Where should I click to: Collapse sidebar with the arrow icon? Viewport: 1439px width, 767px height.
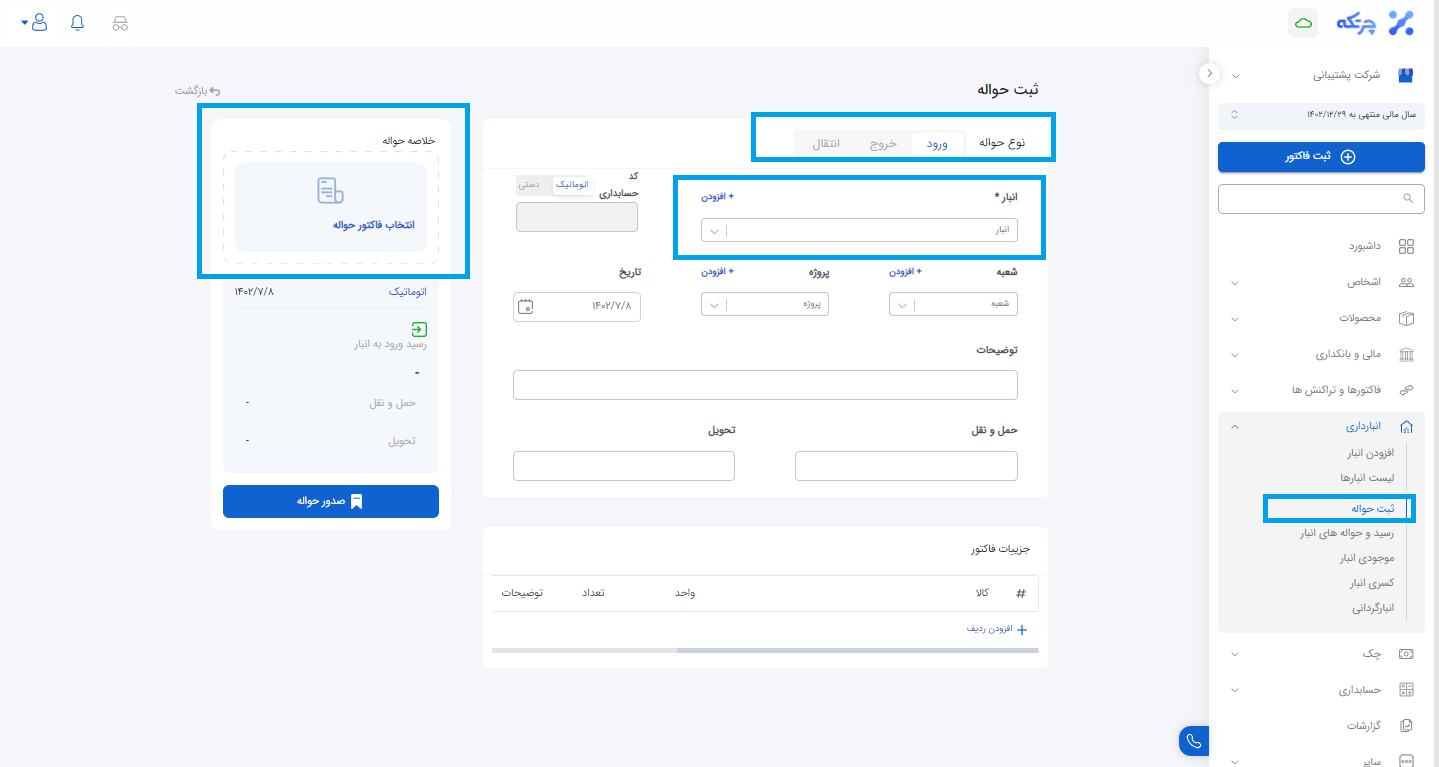tap(1209, 73)
